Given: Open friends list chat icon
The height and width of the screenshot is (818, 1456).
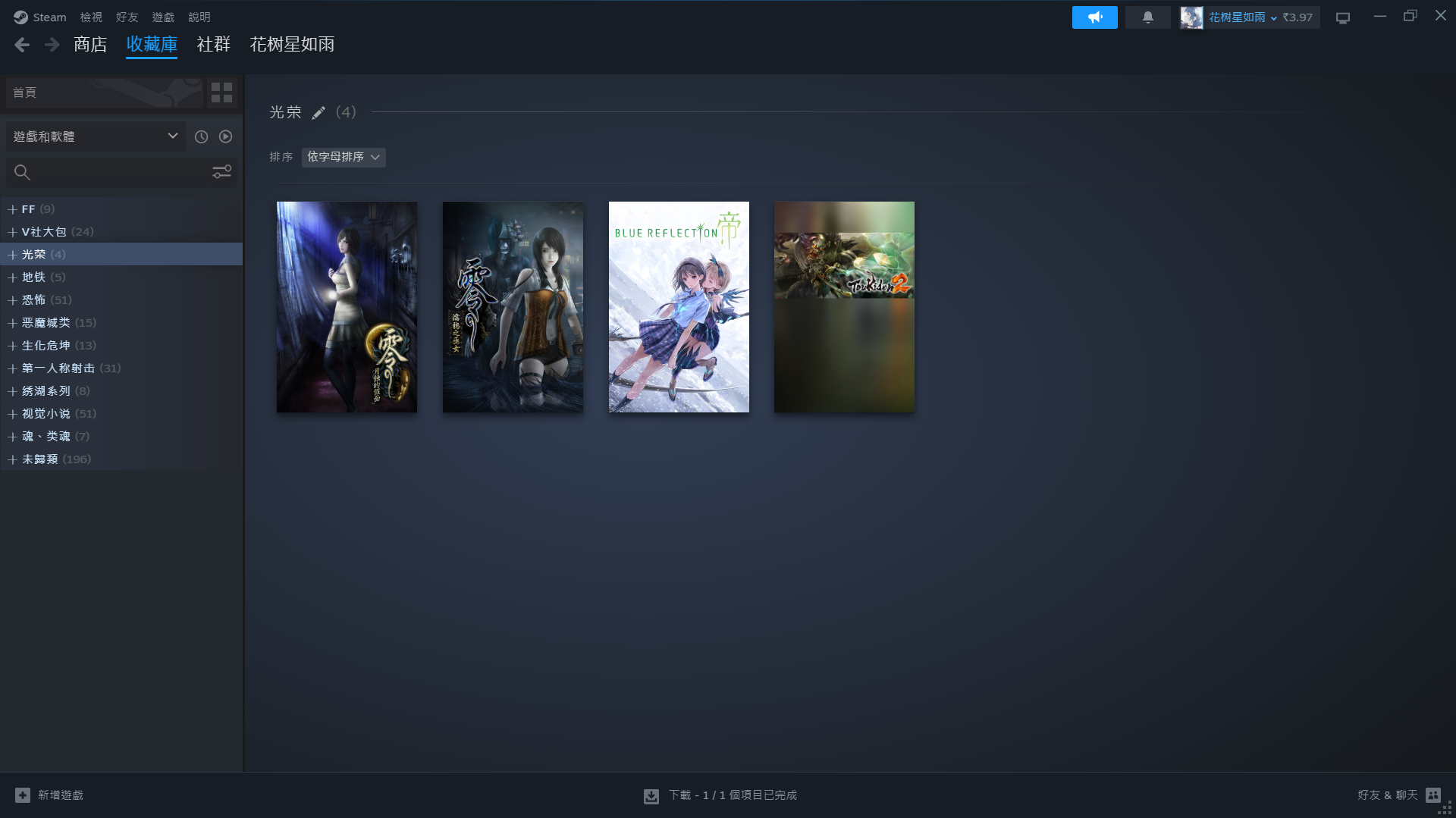Looking at the screenshot, I should 1432,794.
